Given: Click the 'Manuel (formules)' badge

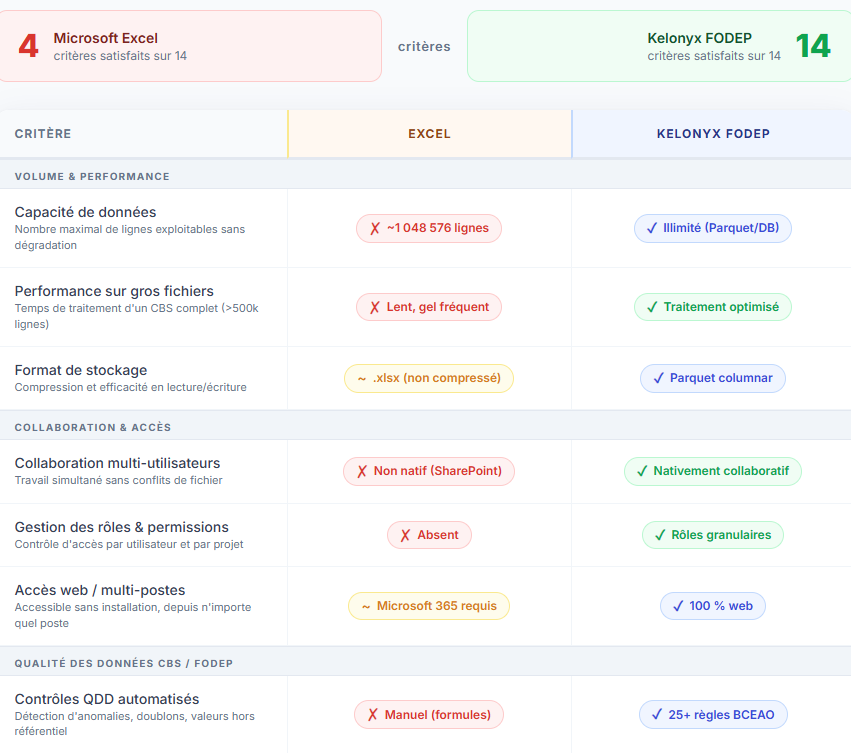Looking at the screenshot, I should tap(429, 714).
